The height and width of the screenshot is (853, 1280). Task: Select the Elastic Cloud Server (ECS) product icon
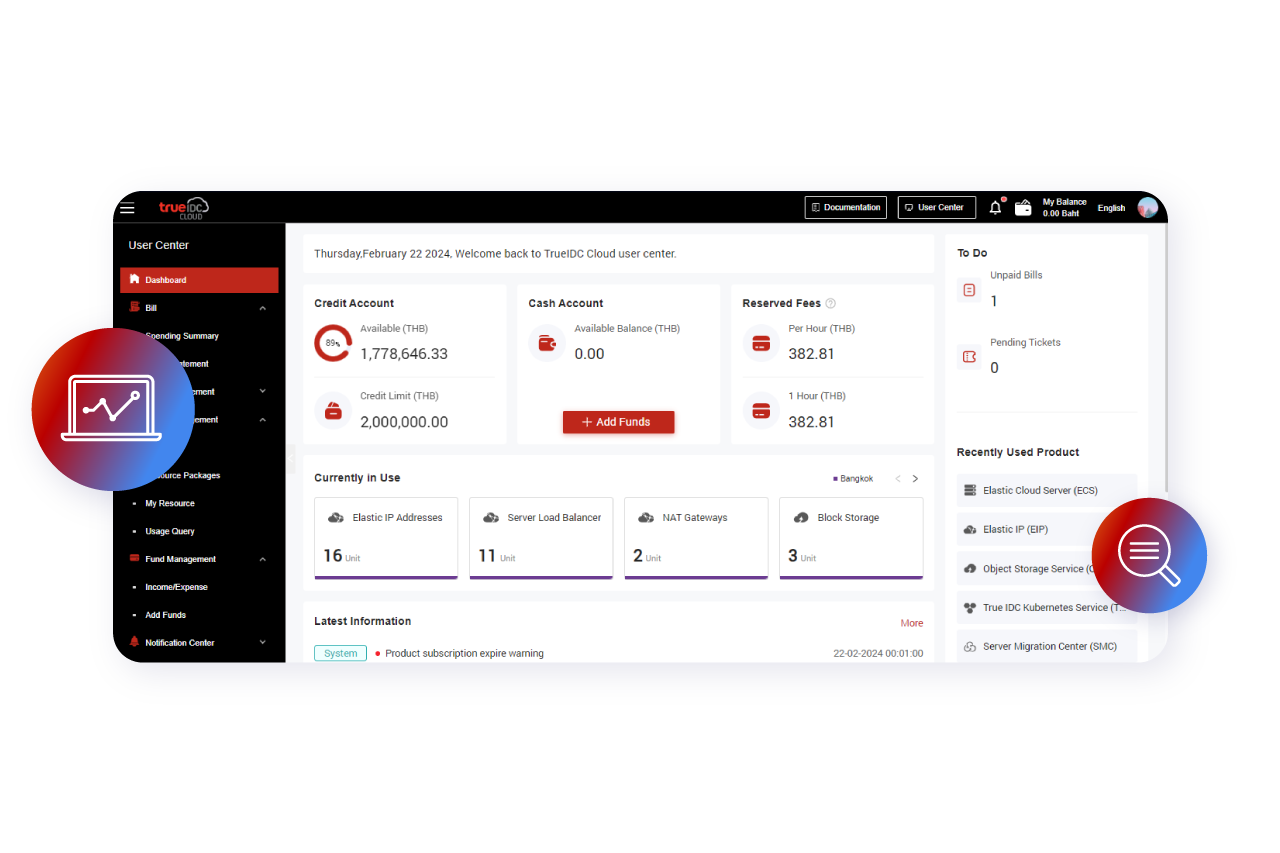pyautogui.click(x=969, y=490)
